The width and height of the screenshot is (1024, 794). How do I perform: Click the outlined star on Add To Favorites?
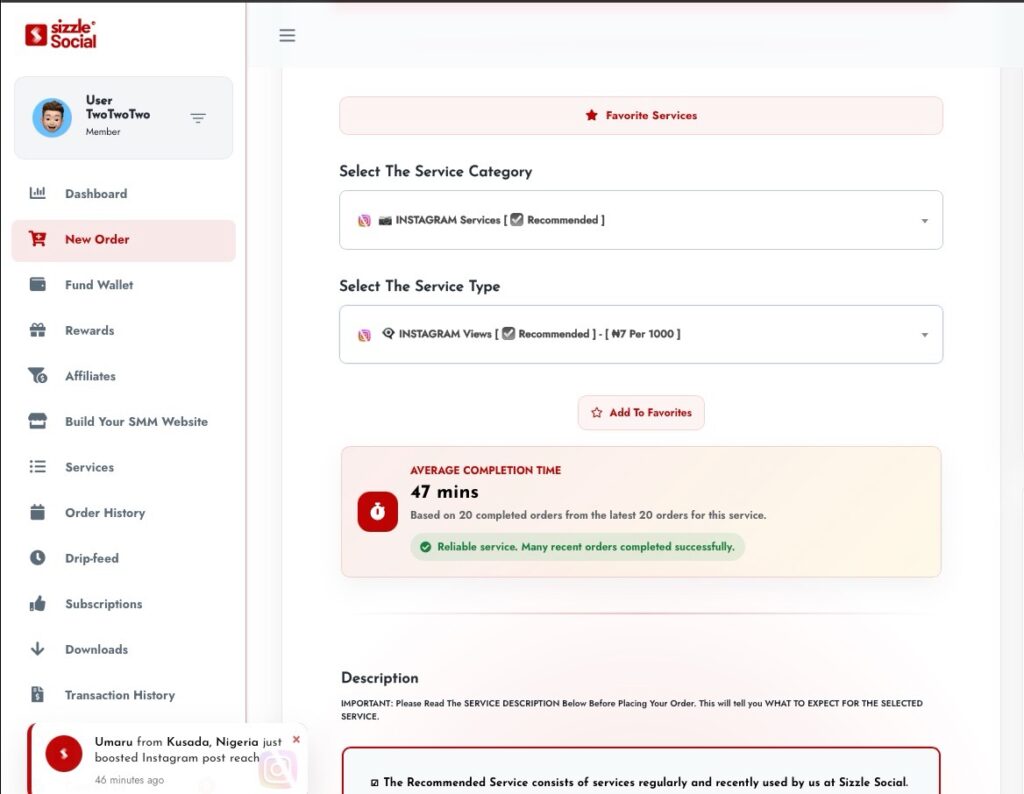[x=596, y=413]
